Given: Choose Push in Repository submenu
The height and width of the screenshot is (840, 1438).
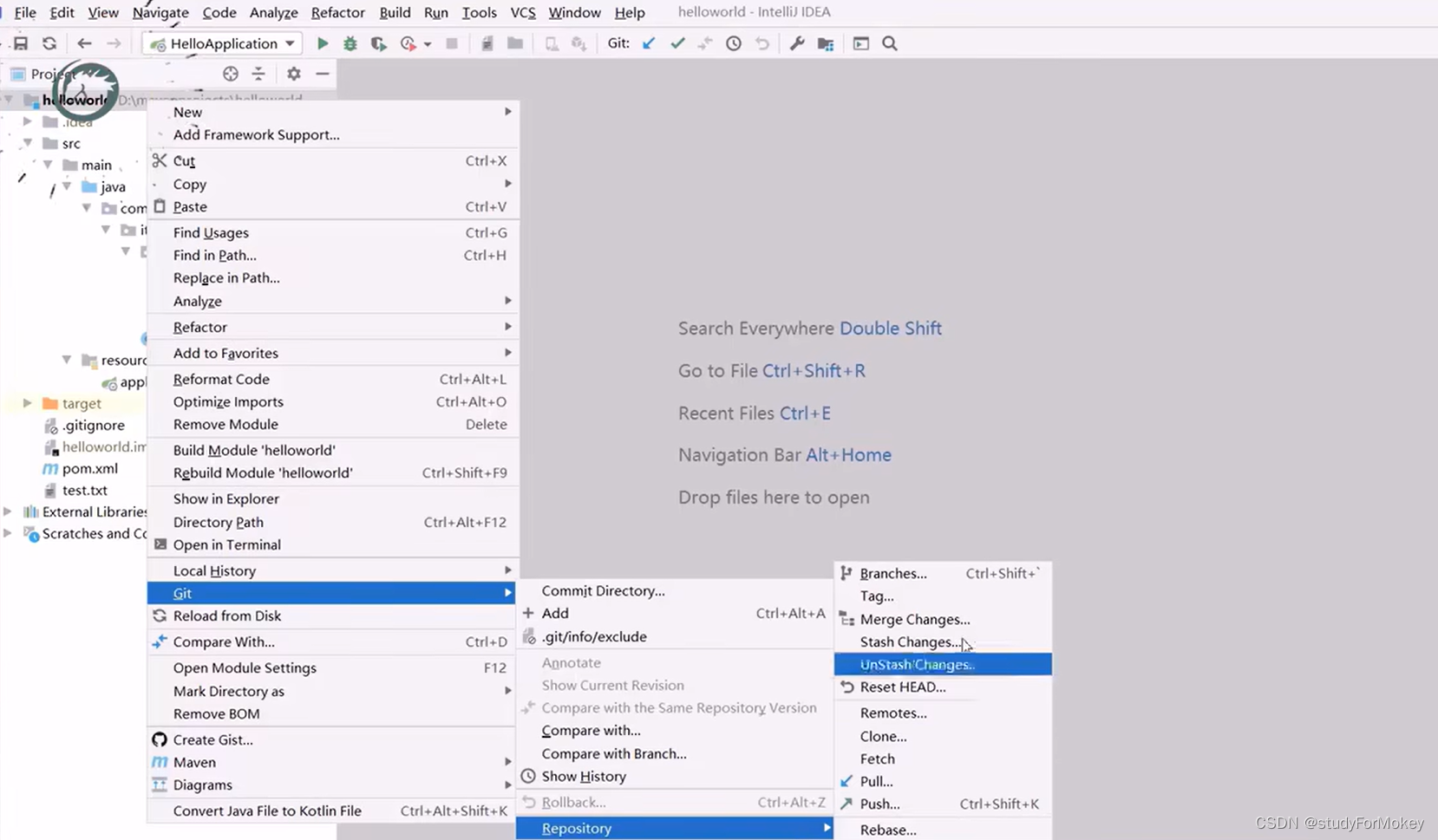Looking at the screenshot, I should pyautogui.click(x=943, y=804).
